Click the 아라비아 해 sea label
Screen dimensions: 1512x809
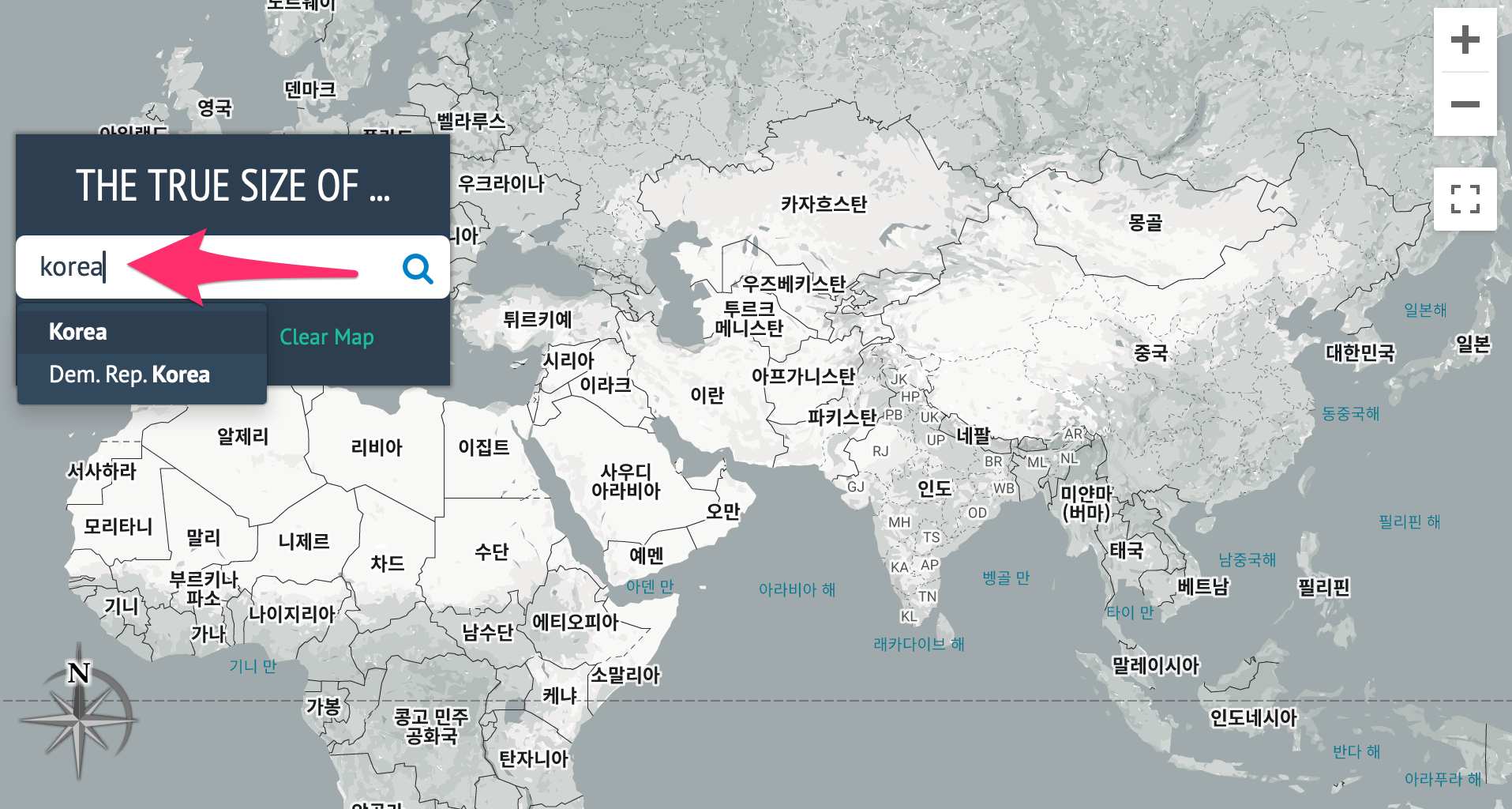click(x=797, y=589)
